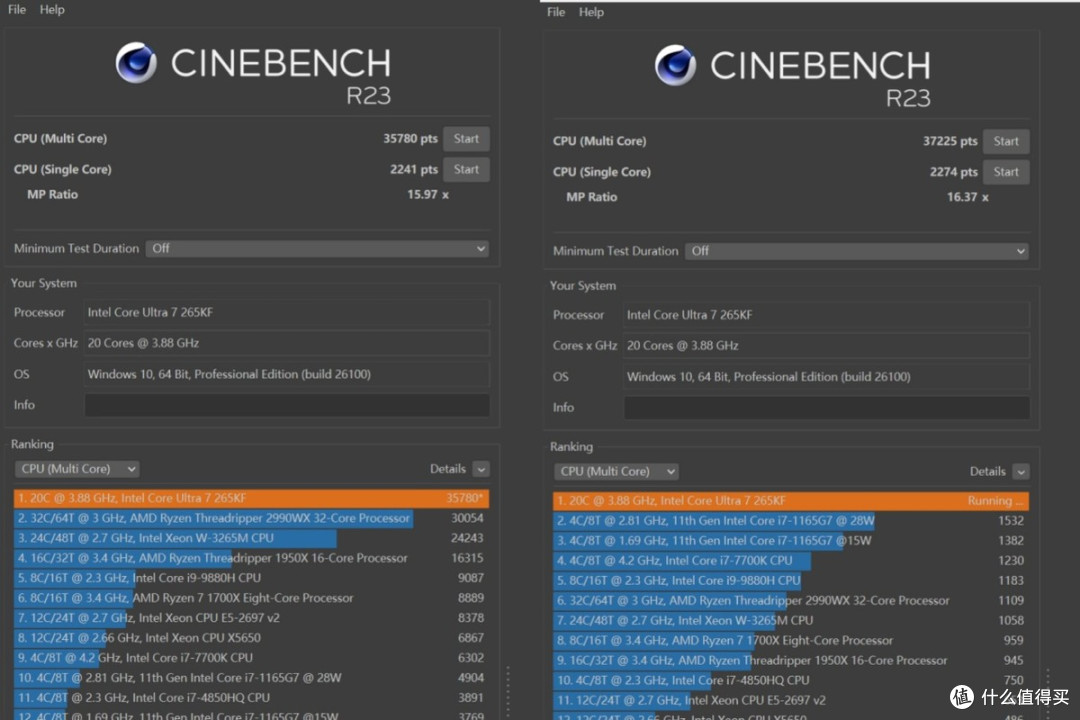1080x720 pixels.
Task: Click the 15.97 x MP Ratio value
Action: click(428, 195)
